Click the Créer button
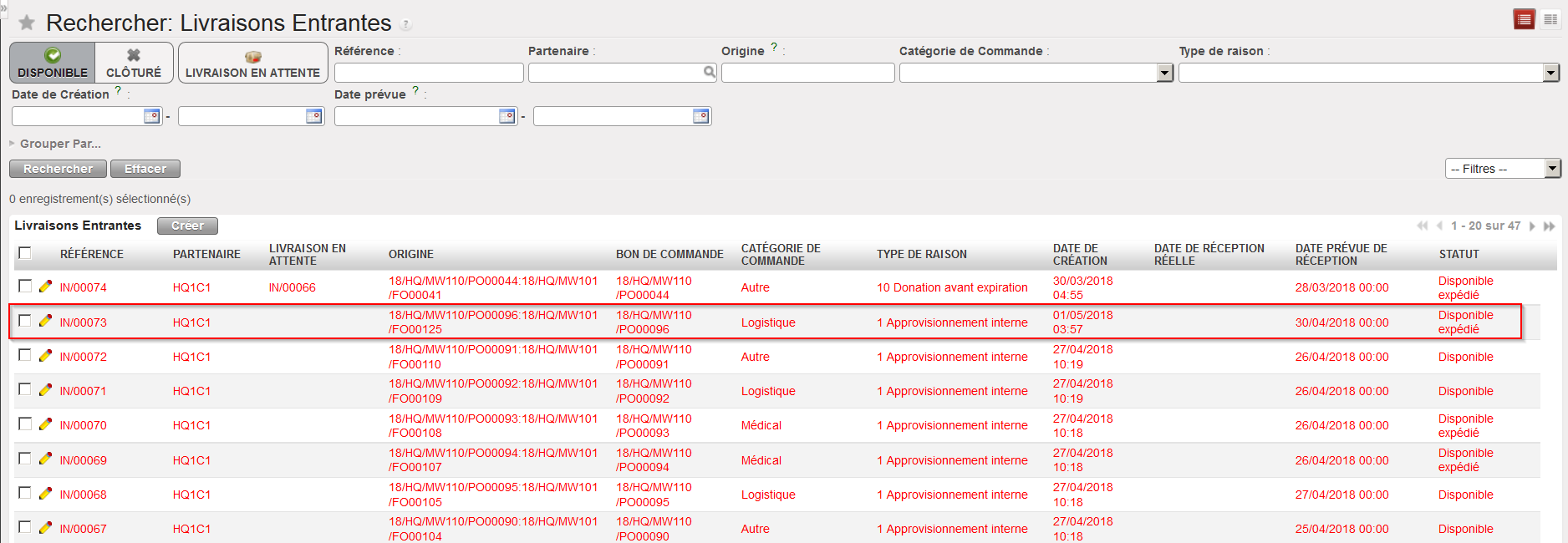Viewport: 1568px width, 543px height. 187,226
